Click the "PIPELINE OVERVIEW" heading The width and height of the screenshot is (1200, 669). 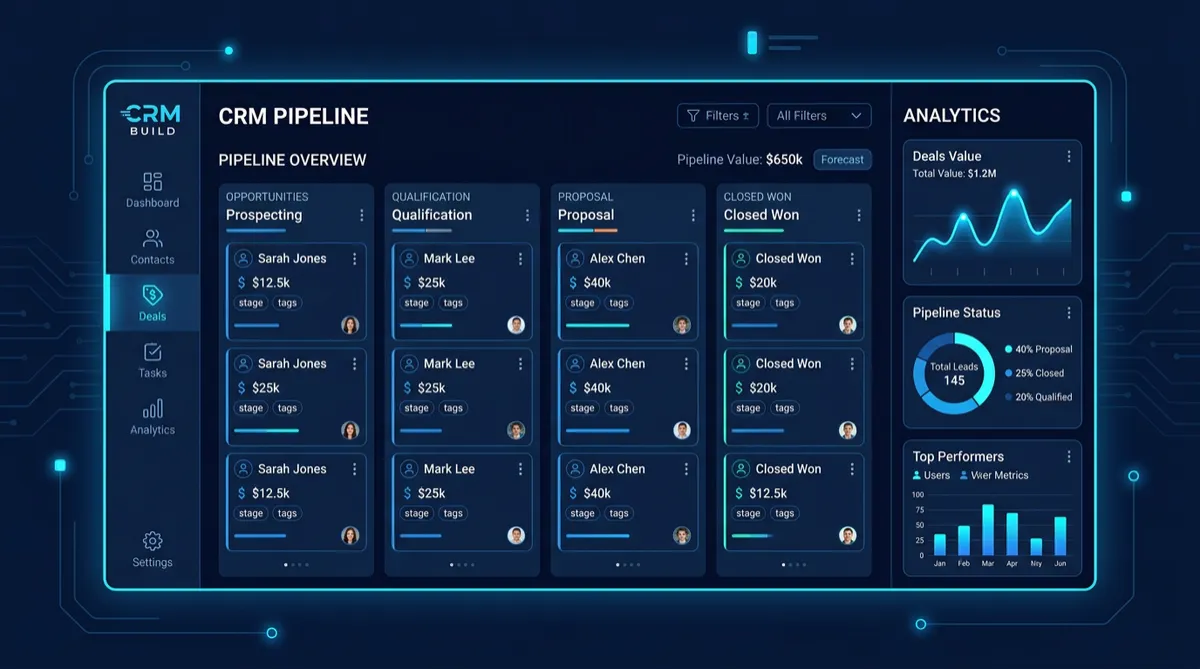click(292, 160)
